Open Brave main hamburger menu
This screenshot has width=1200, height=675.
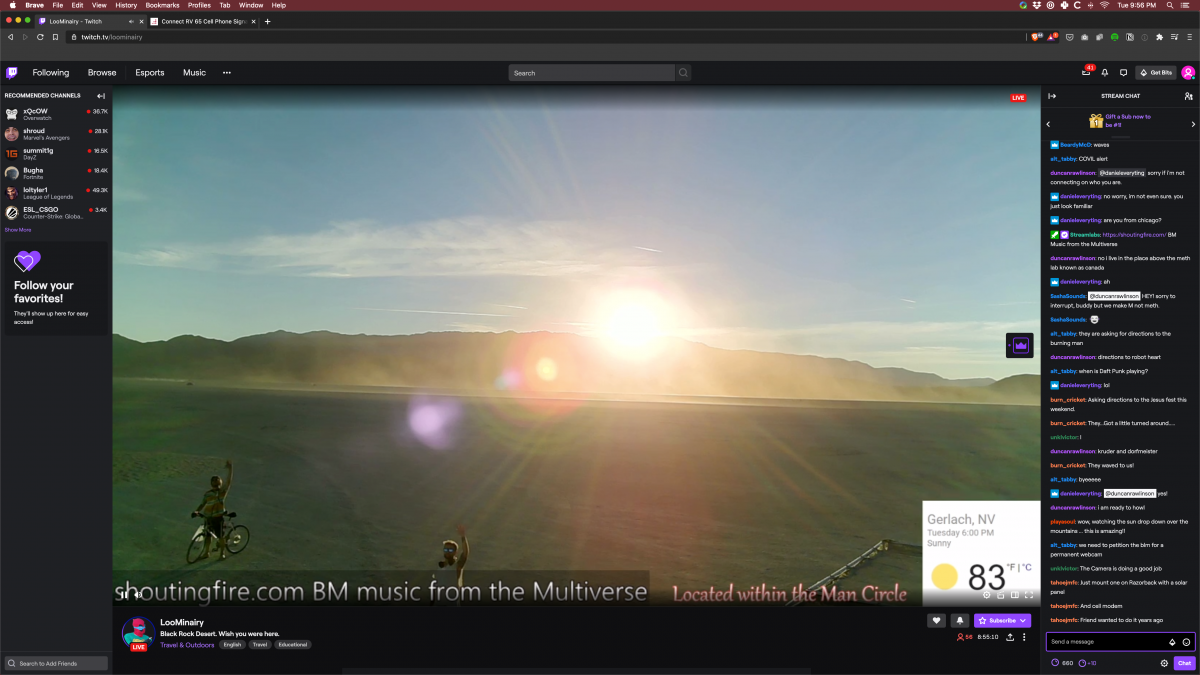click(1190, 37)
